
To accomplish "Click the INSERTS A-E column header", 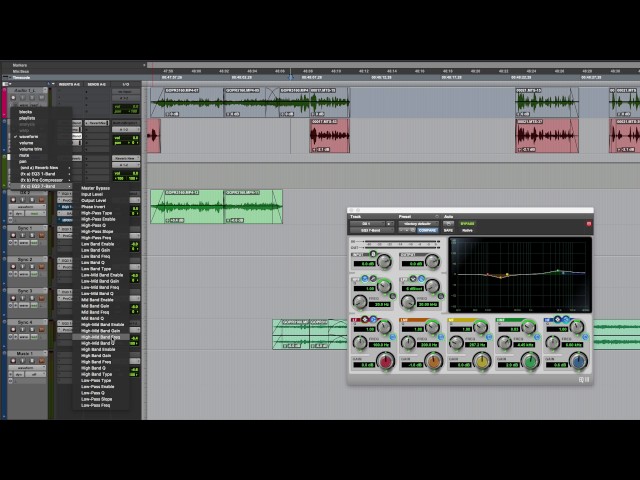I will pos(69,84).
